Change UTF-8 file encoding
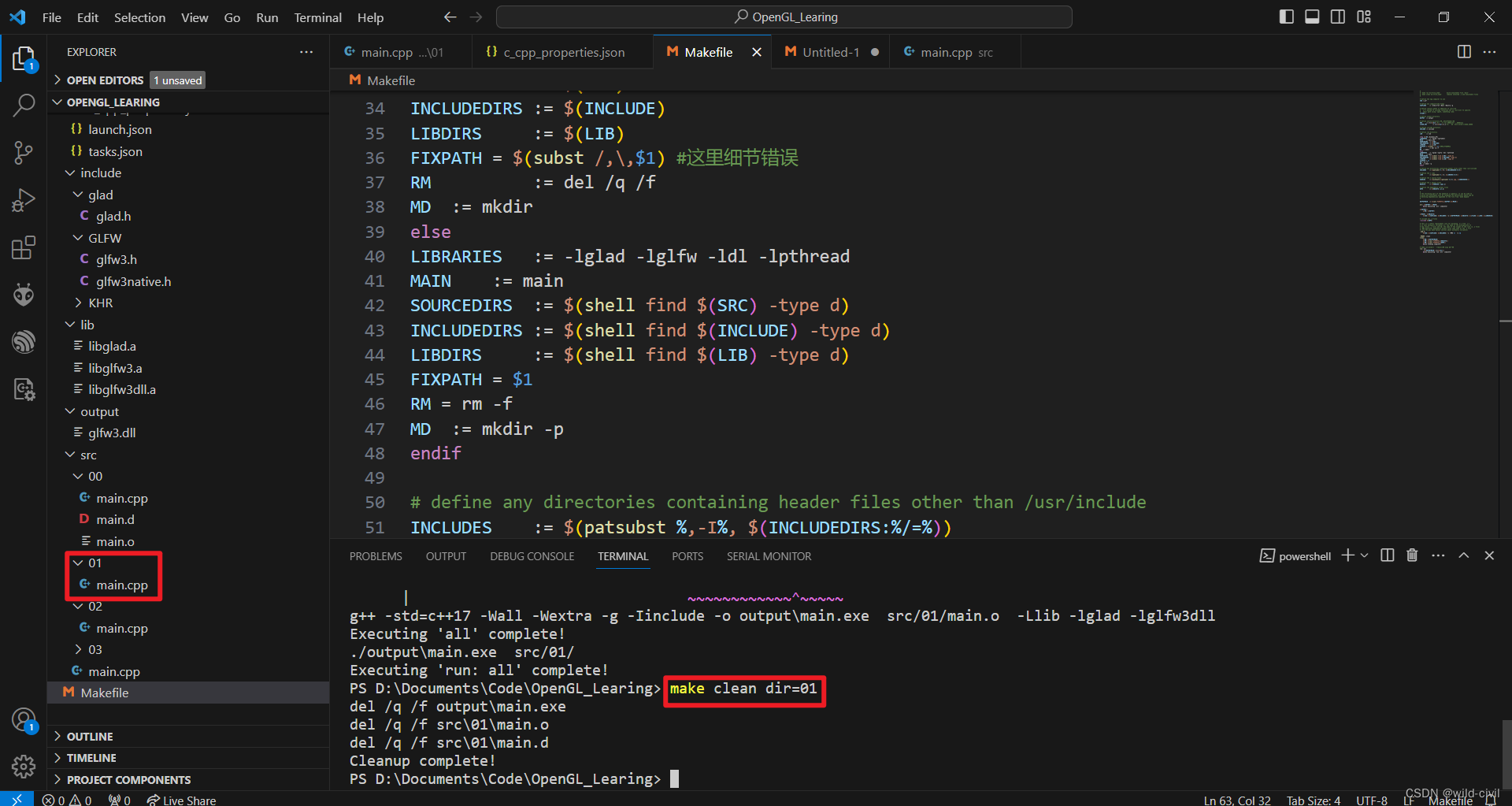The height and width of the screenshot is (806, 1512). pos(1372,800)
